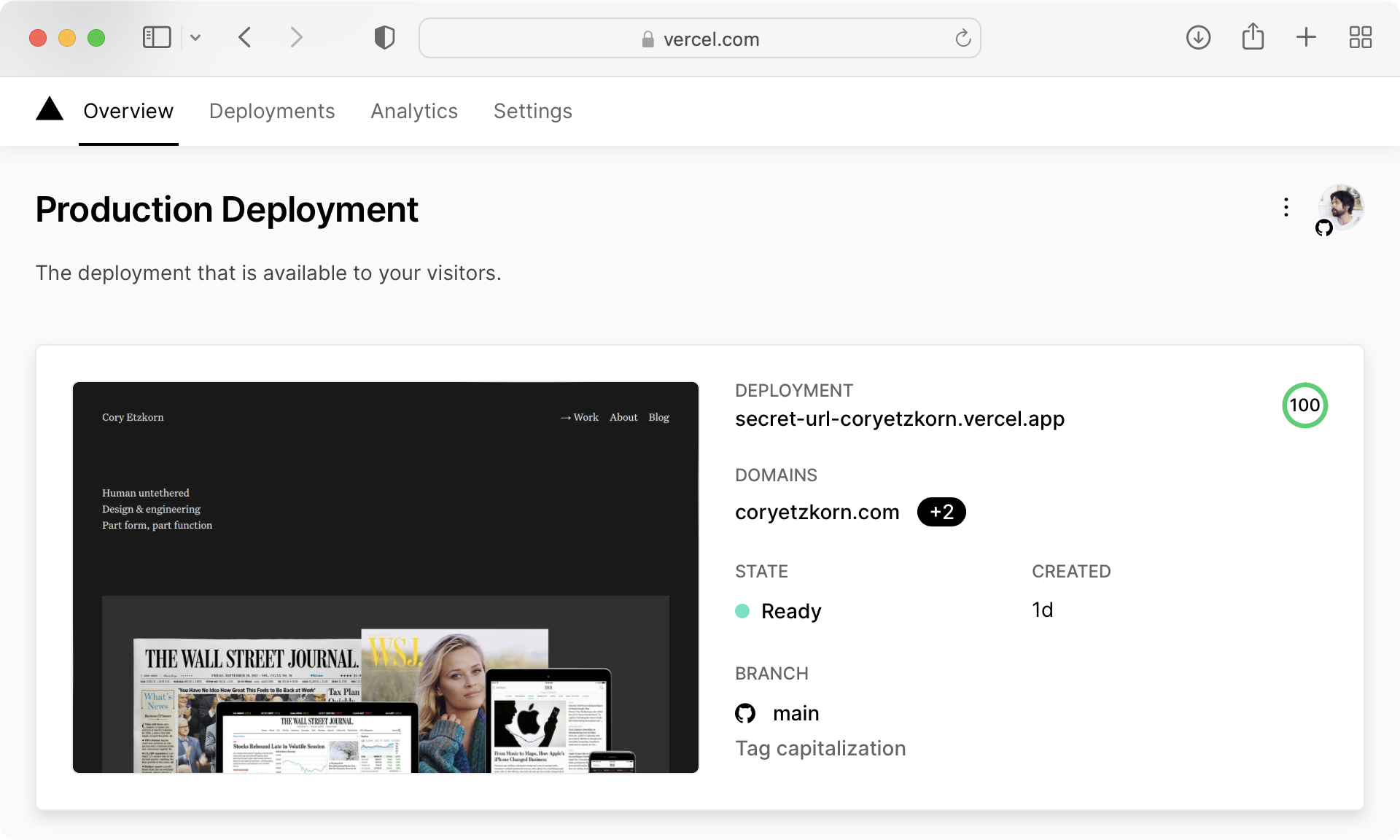
Task: Click the Ready state text
Action: coord(791,611)
